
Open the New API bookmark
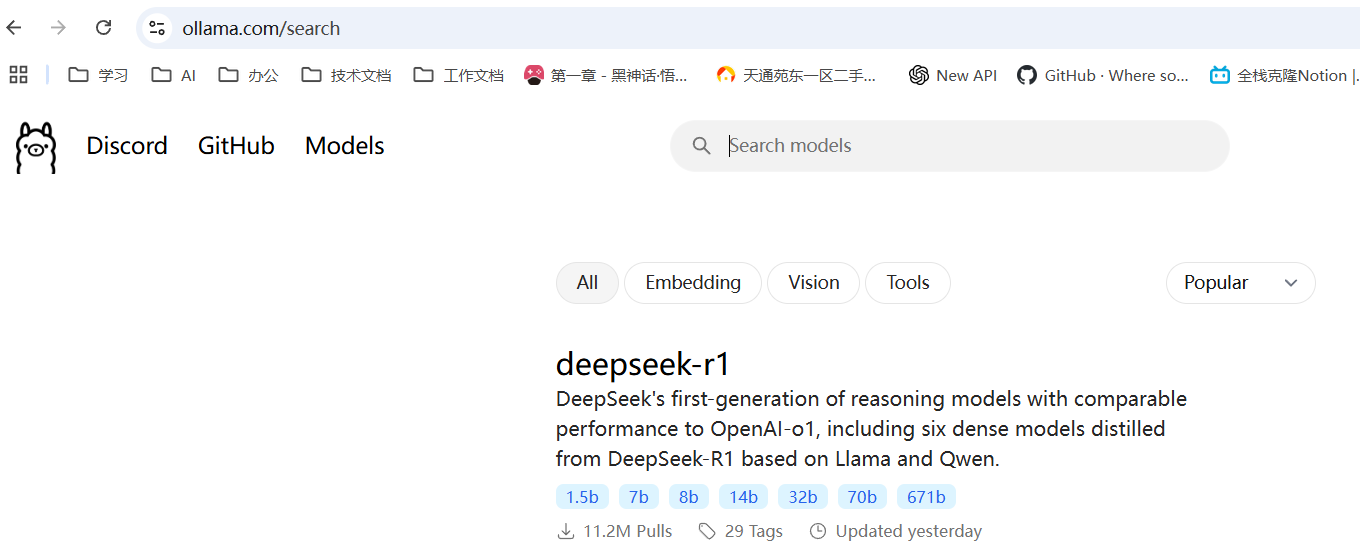coord(953,75)
